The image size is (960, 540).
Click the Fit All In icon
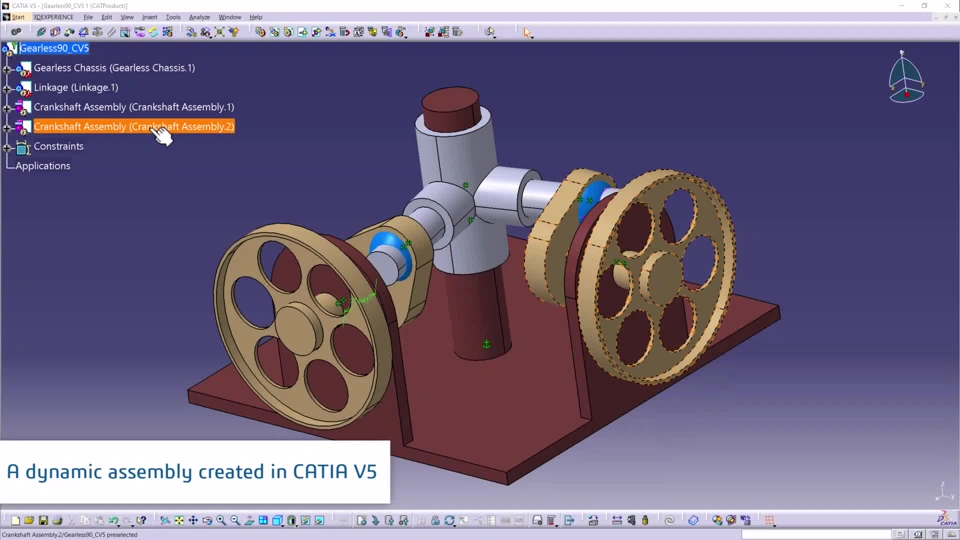[179, 520]
